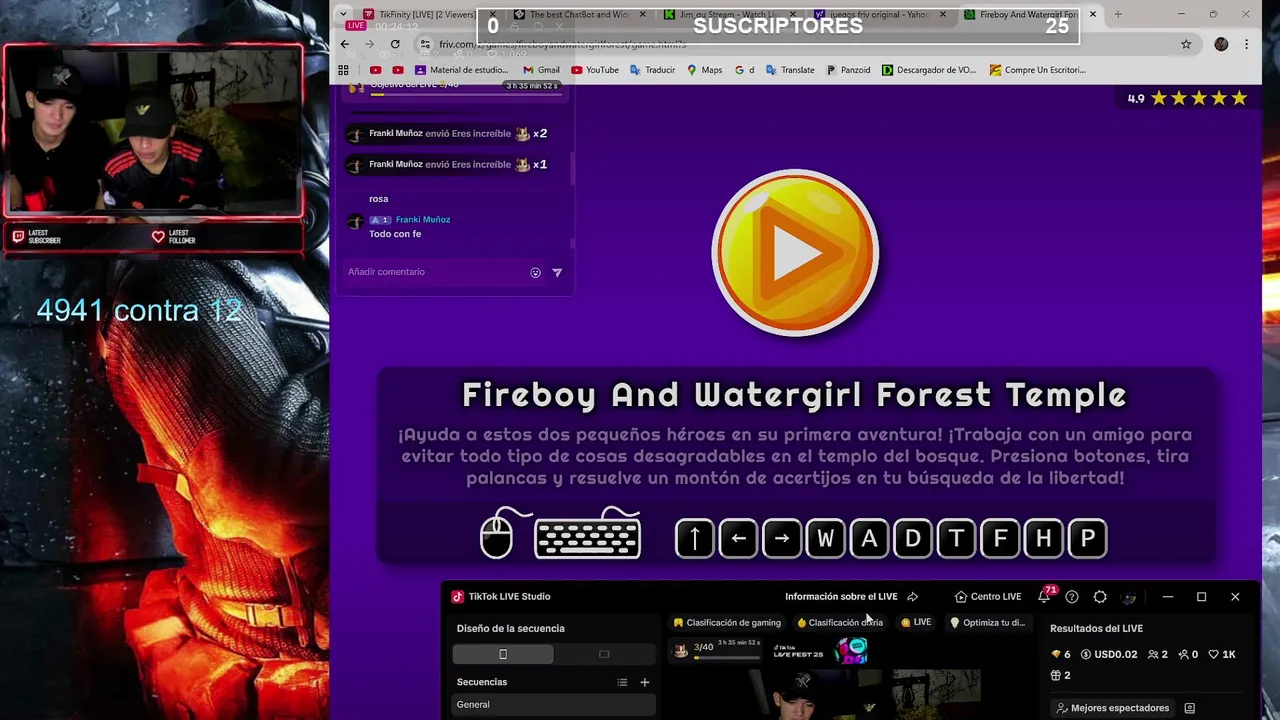Open the Compre Un Escritori... bookmark

1037,70
